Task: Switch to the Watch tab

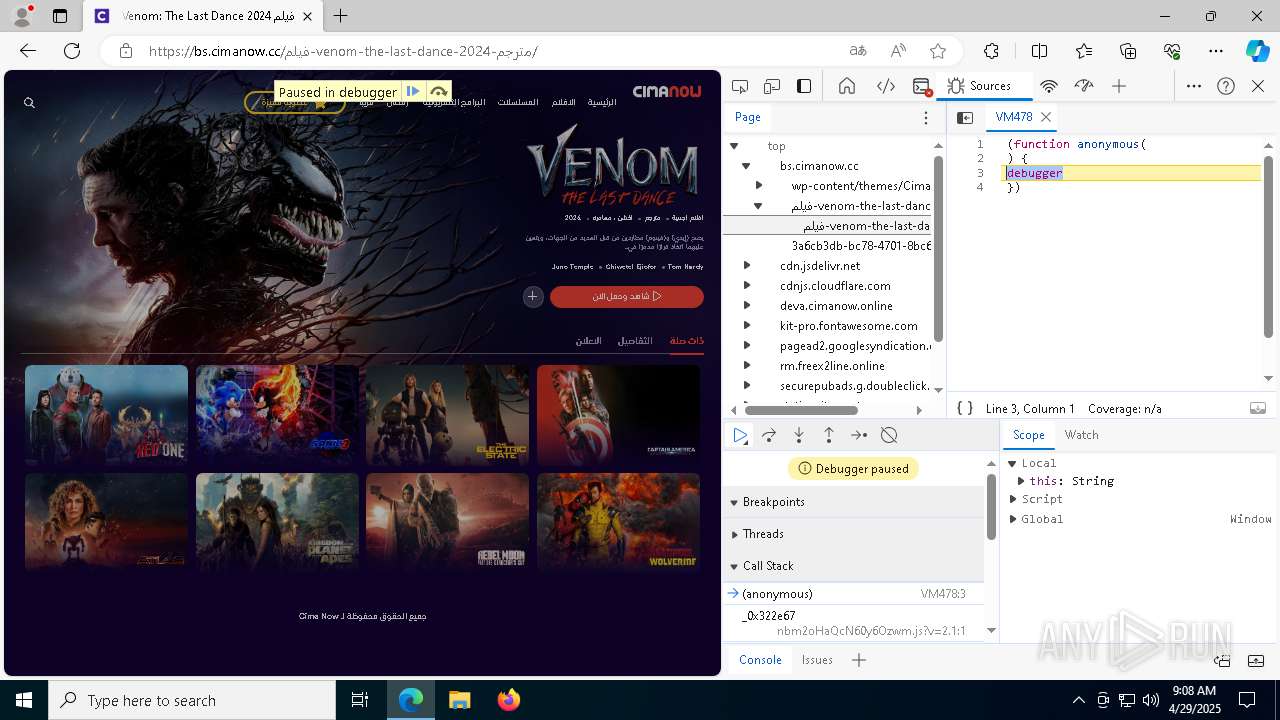Action: [1081, 435]
